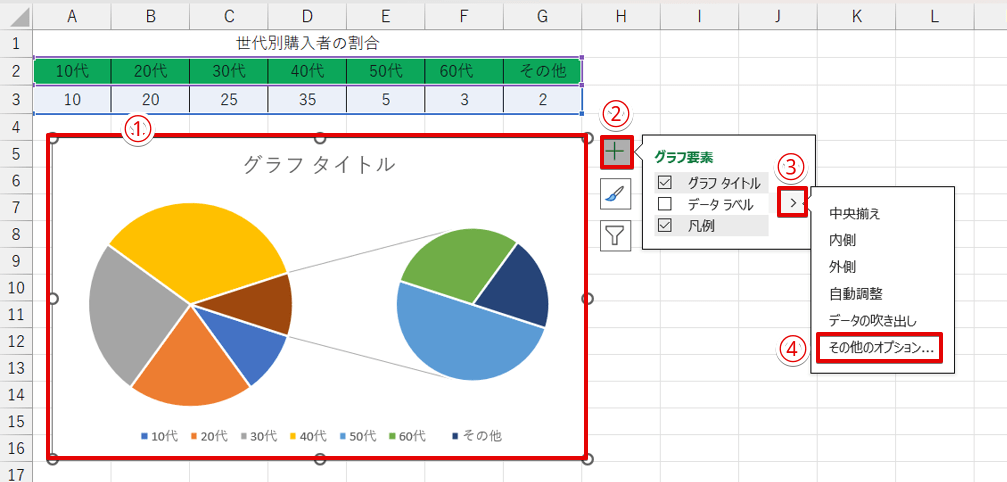
Task: Select データの吹き出し option
Action: 873,321
